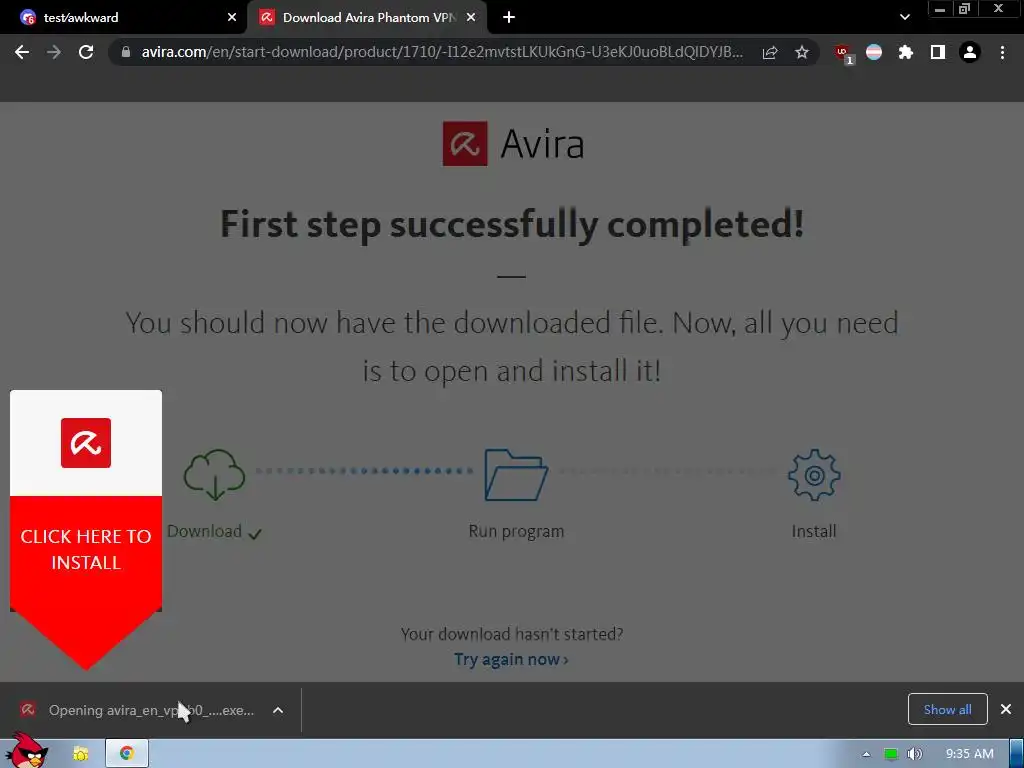
Task: Open the file explorer taskbar icon
Action: click(81, 754)
